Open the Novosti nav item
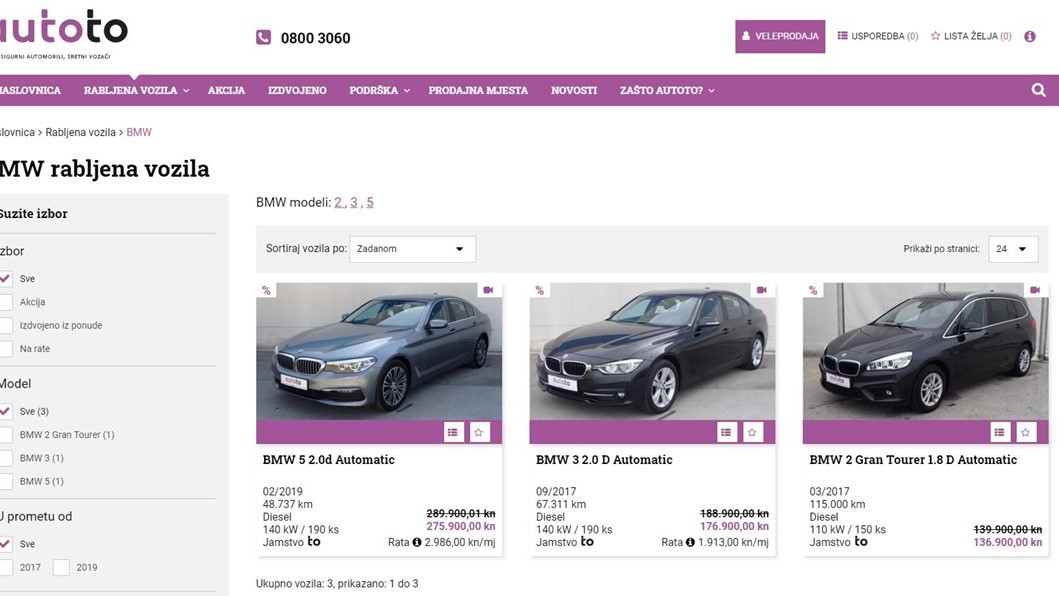 point(574,90)
